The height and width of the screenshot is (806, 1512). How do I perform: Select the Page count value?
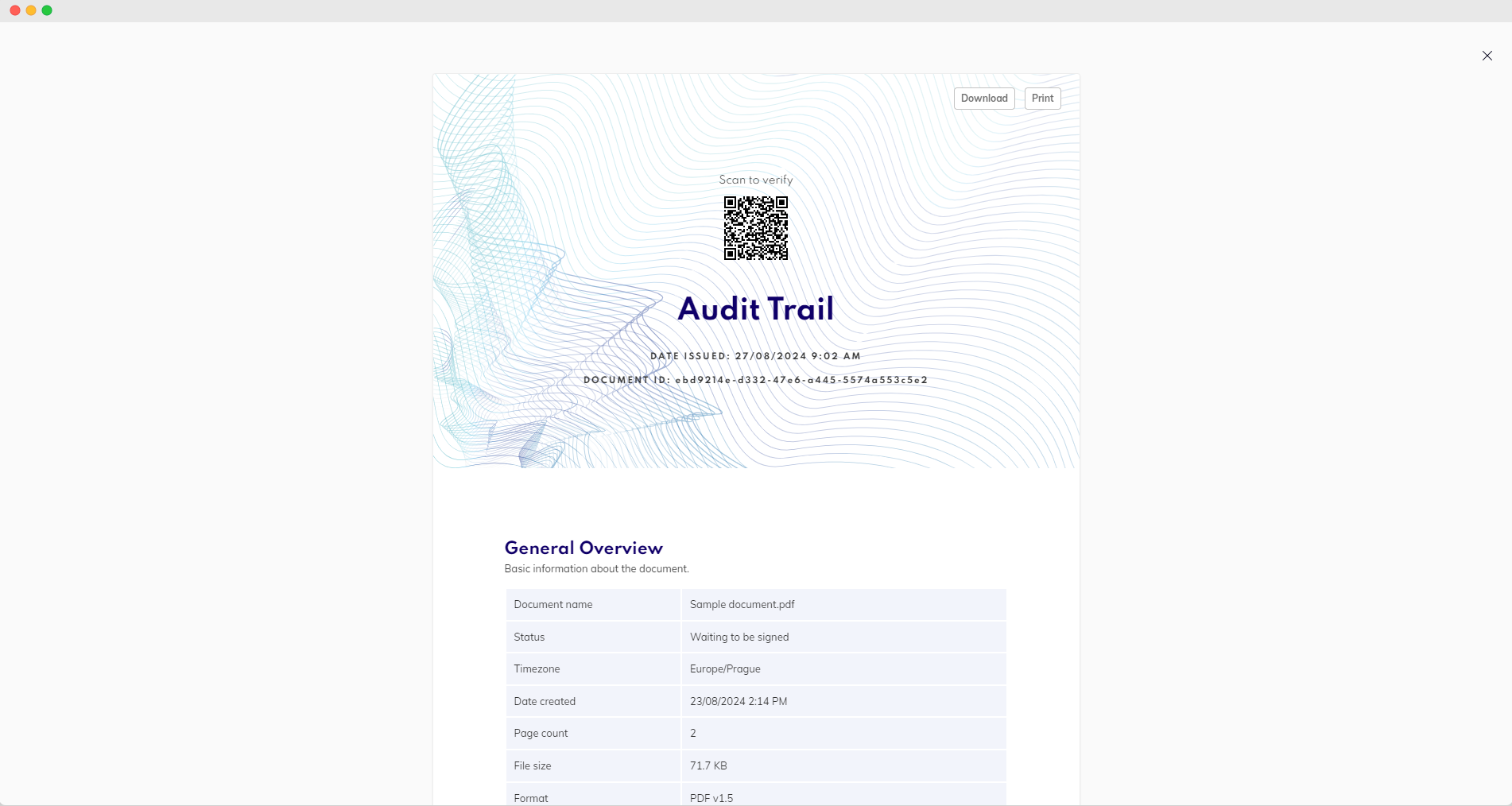[x=692, y=733]
